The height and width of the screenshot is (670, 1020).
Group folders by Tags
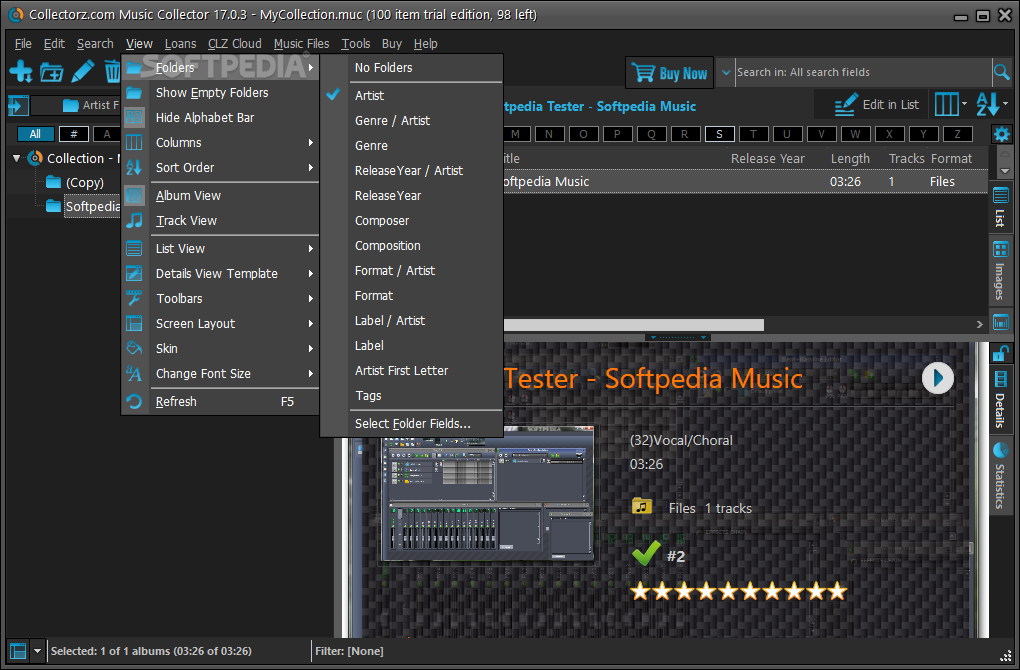click(412, 396)
